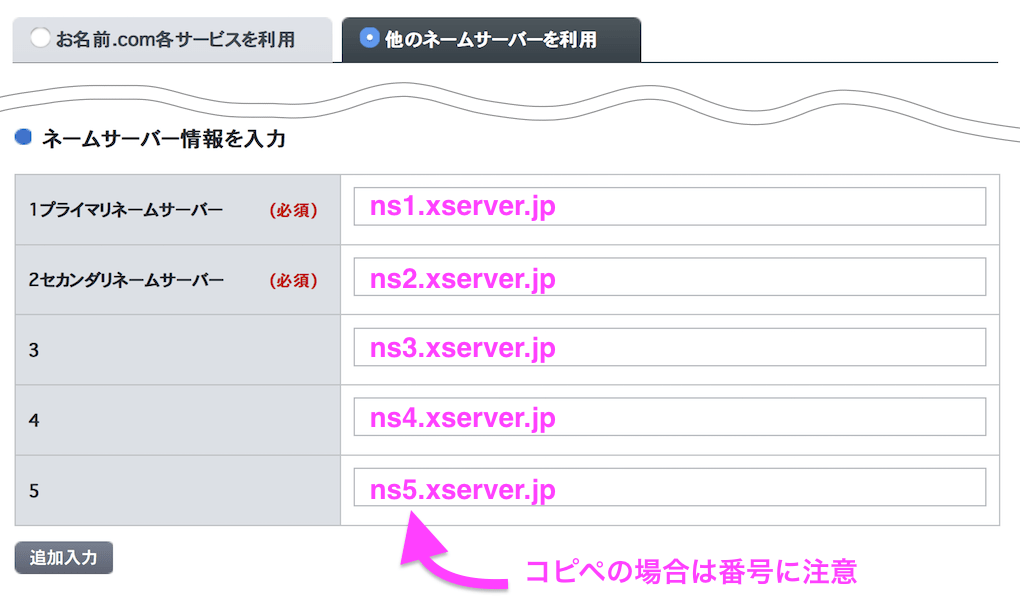Screen dimensions: 1020x600
Task: Switch to the お名前.com各サービスを利用 tab
Action: pyautogui.click(x=172, y=40)
